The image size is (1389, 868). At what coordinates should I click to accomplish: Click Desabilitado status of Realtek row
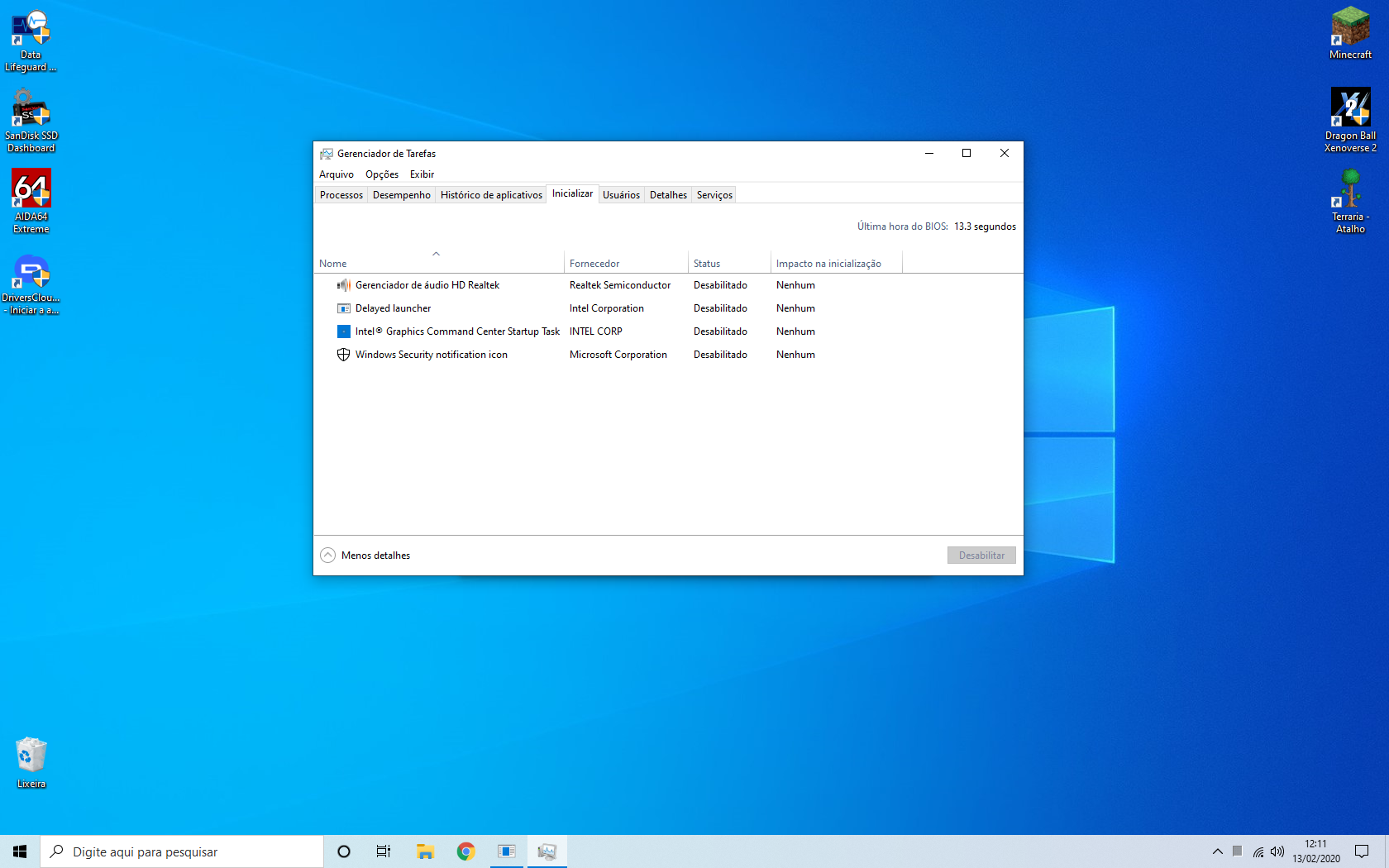click(720, 285)
